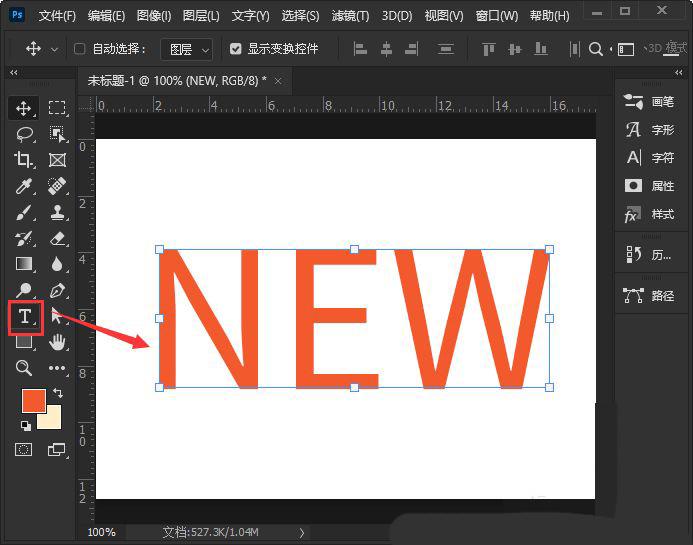
Task: Open the 滤镜(T) menu
Action: (350, 16)
